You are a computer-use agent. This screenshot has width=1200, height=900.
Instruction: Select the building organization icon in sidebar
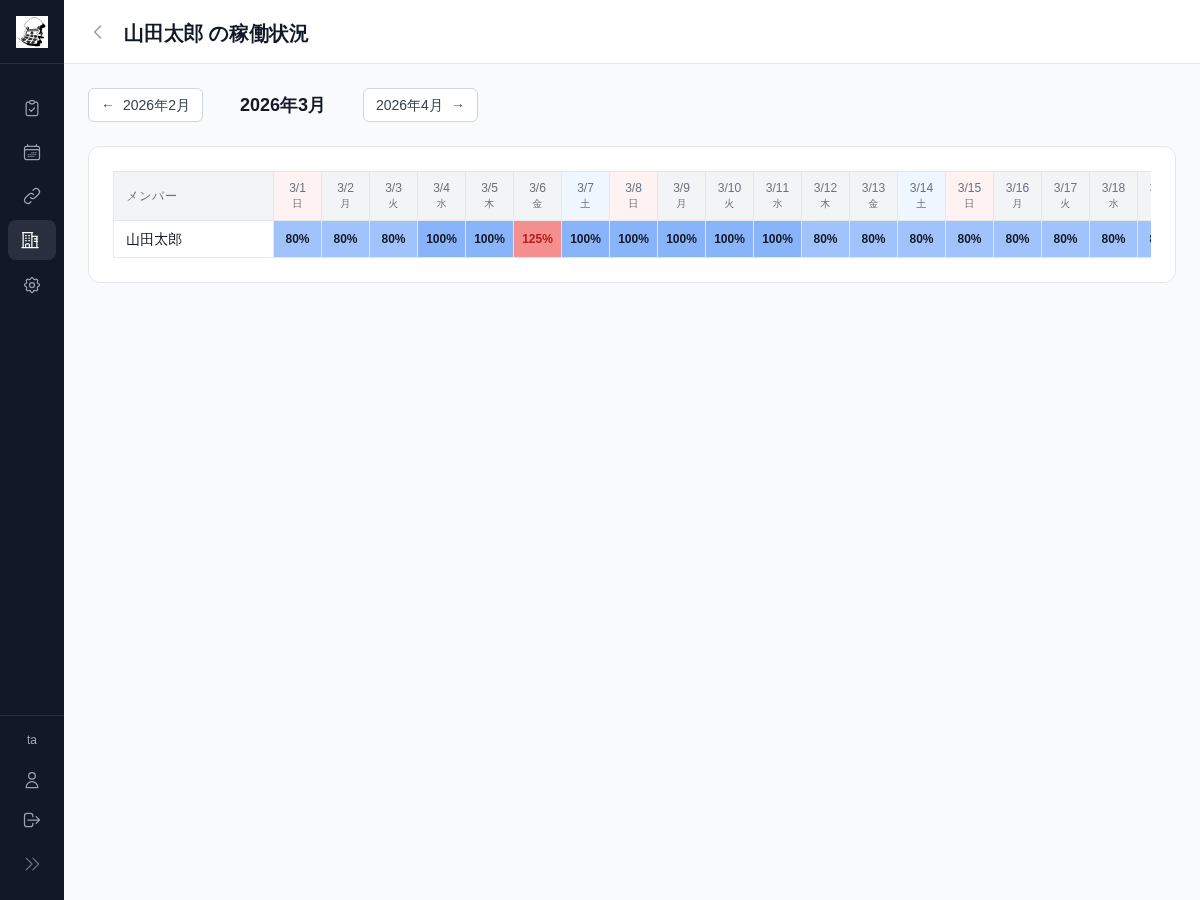pos(32,240)
